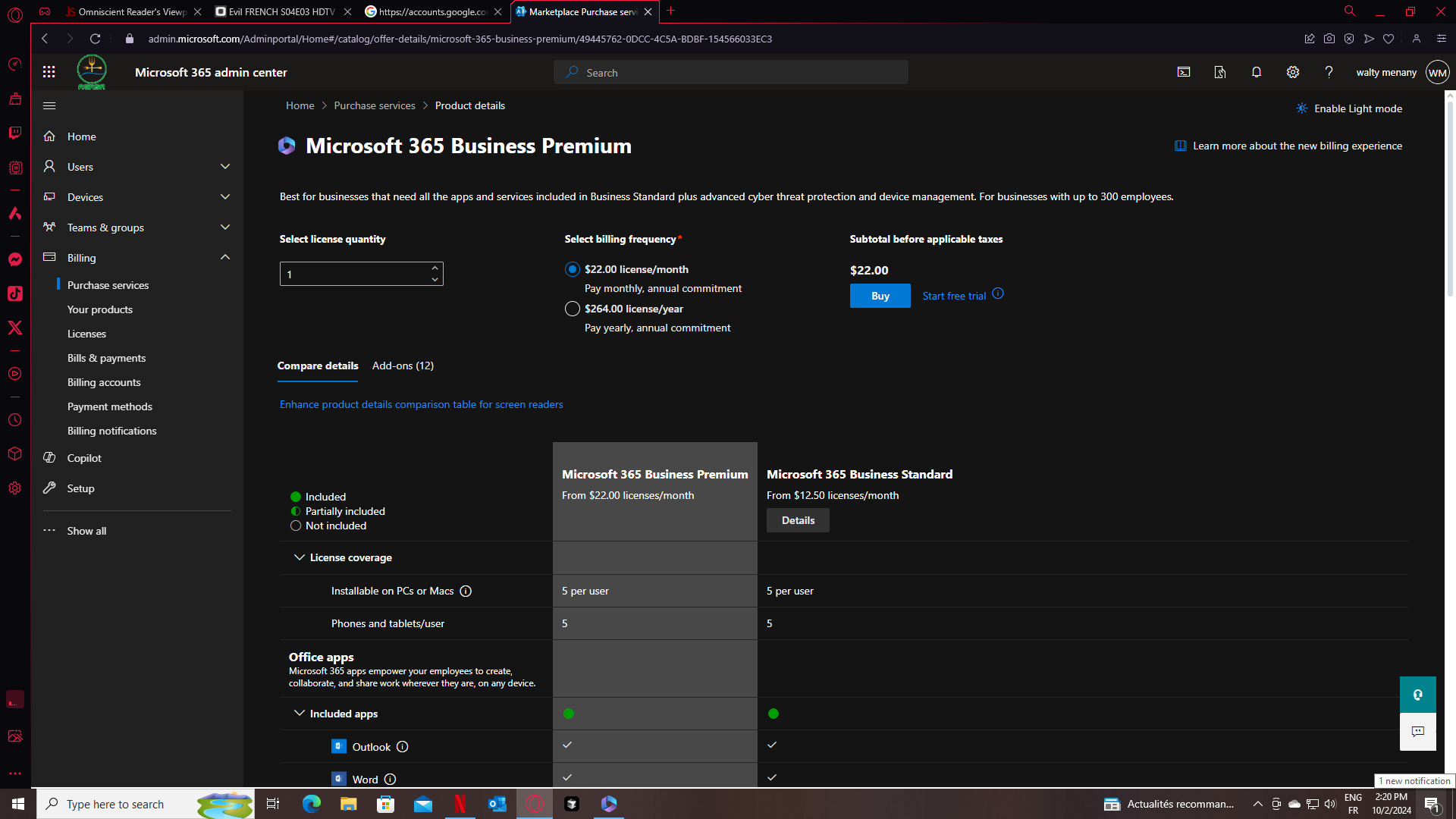The image size is (1456, 819).
Task: Click the page vertical scrollbar
Action: (x=1450, y=197)
